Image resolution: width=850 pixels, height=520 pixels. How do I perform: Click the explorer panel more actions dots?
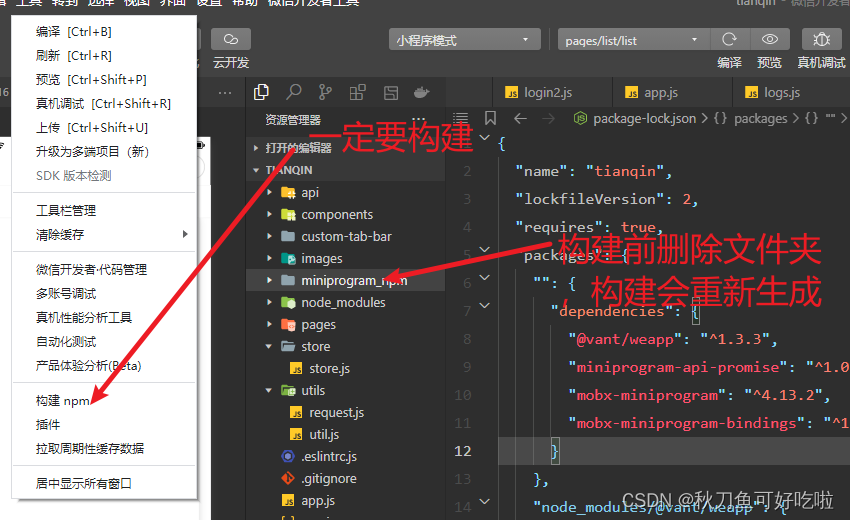418,119
